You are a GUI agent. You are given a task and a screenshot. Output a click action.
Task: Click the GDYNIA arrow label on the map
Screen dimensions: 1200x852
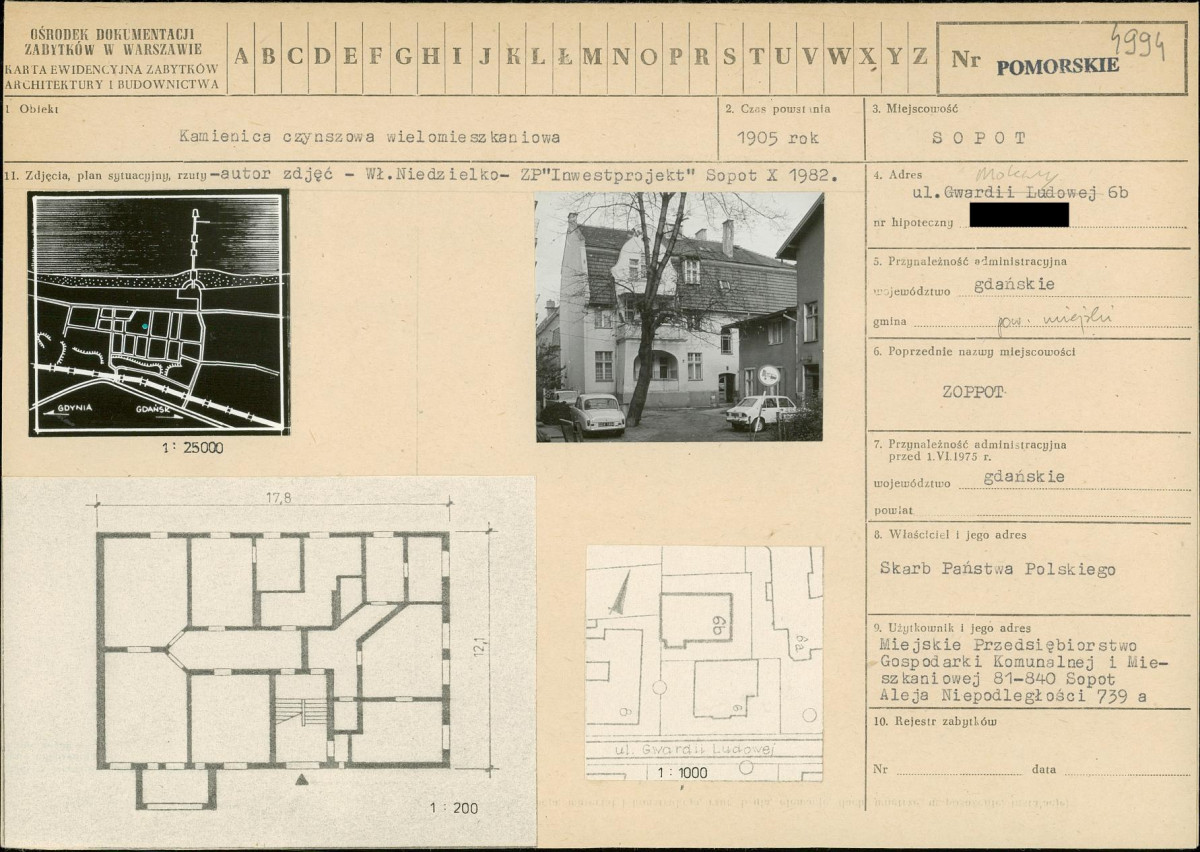click(70, 410)
